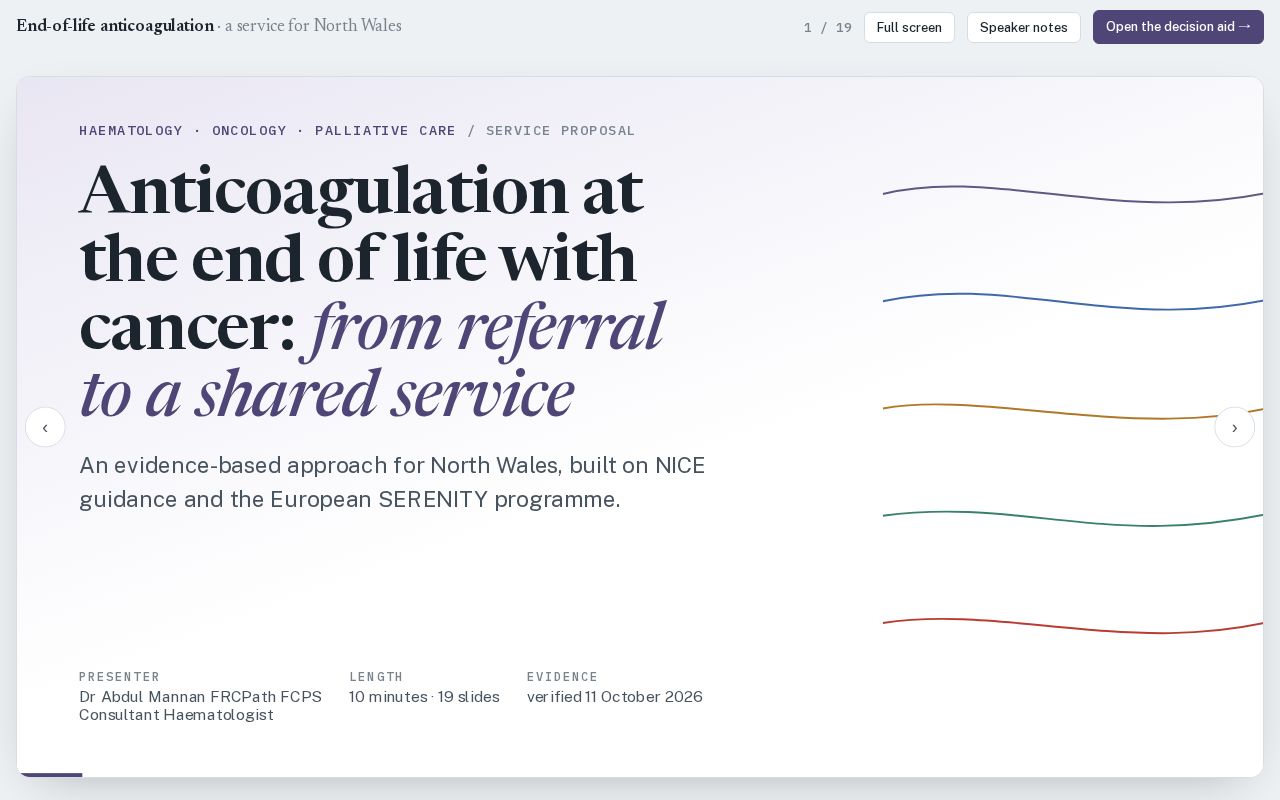Show the Speaker notes
1280x800 pixels.
click(1023, 27)
